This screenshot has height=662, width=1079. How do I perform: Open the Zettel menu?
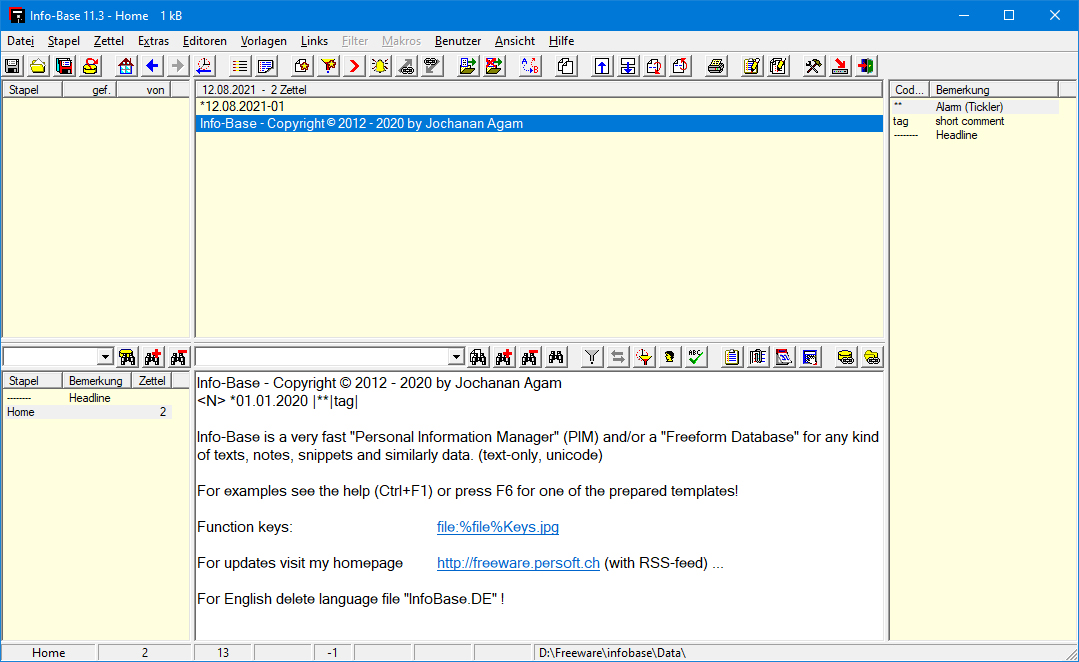[109, 41]
